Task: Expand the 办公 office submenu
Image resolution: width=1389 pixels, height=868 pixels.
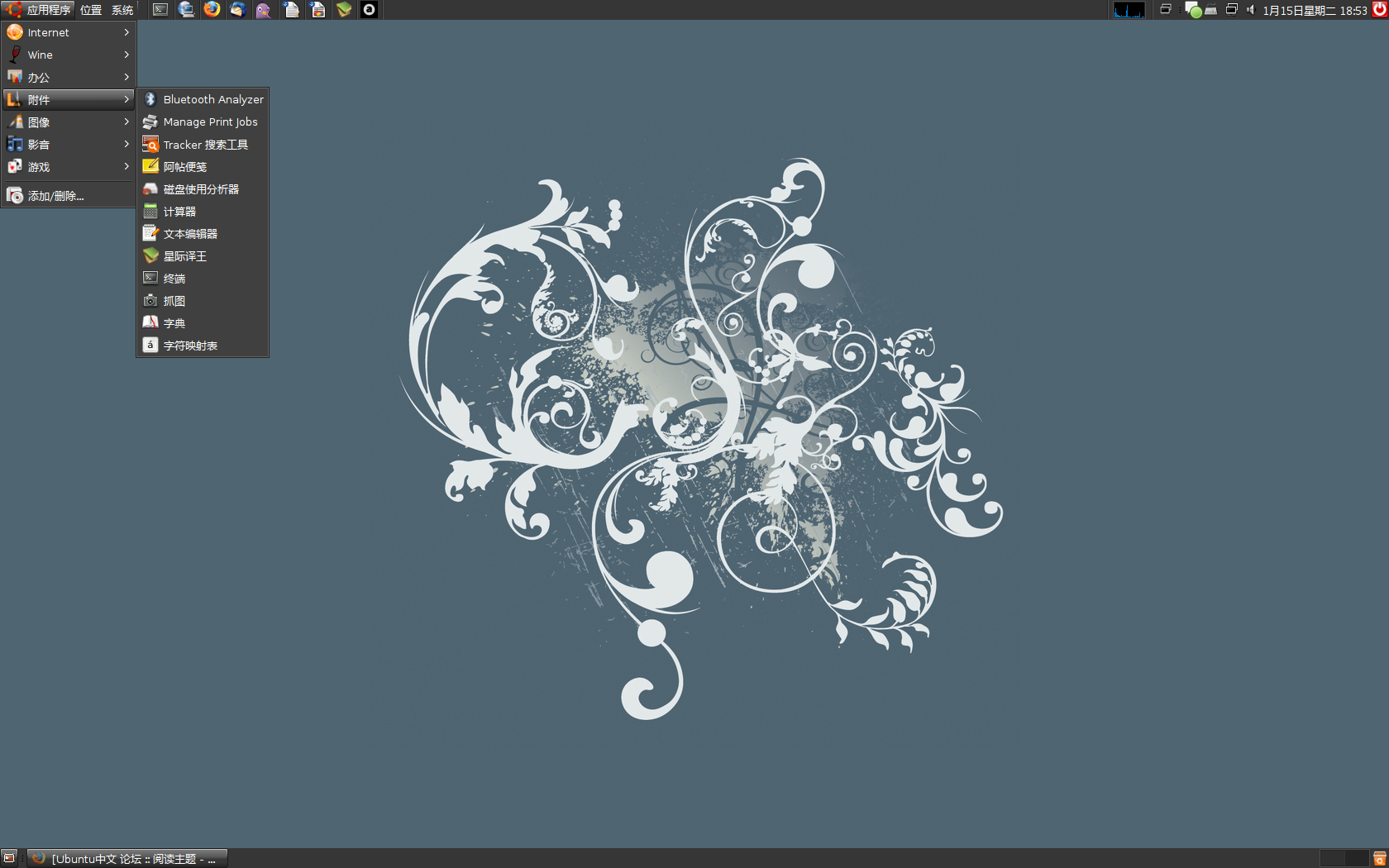Action: tap(69, 77)
